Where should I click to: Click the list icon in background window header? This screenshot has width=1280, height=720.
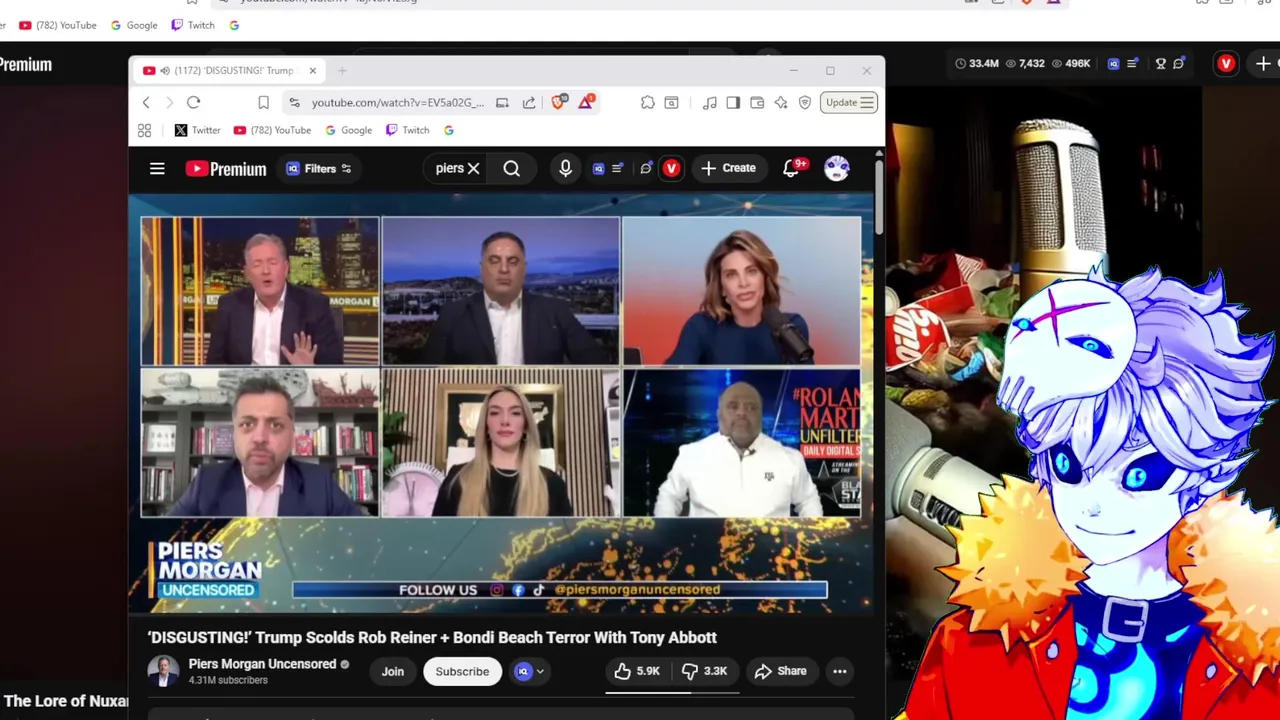click(x=1132, y=64)
